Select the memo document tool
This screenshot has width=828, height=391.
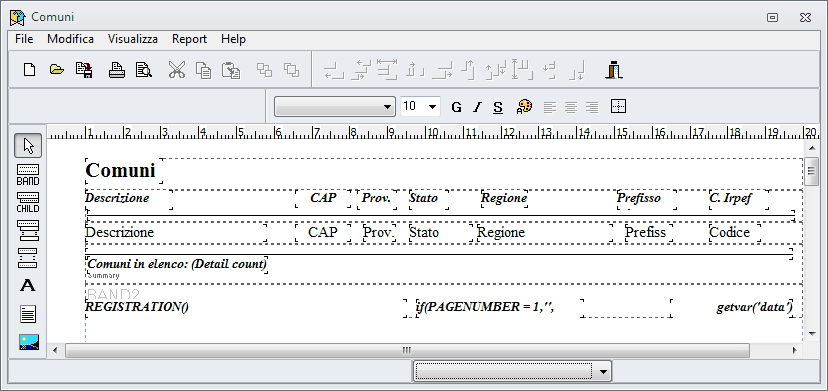point(28,314)
